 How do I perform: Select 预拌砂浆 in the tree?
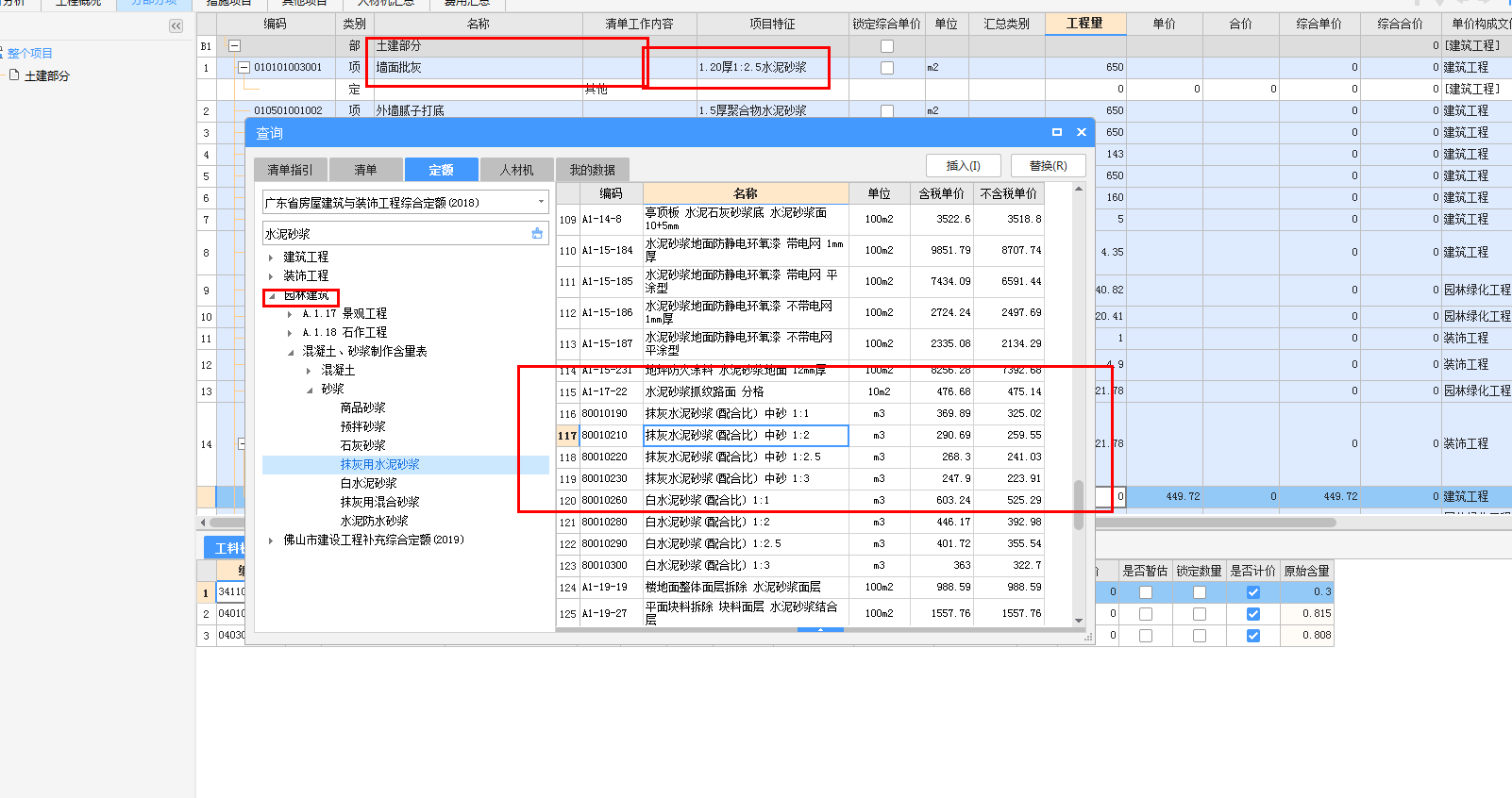[362, 426]
